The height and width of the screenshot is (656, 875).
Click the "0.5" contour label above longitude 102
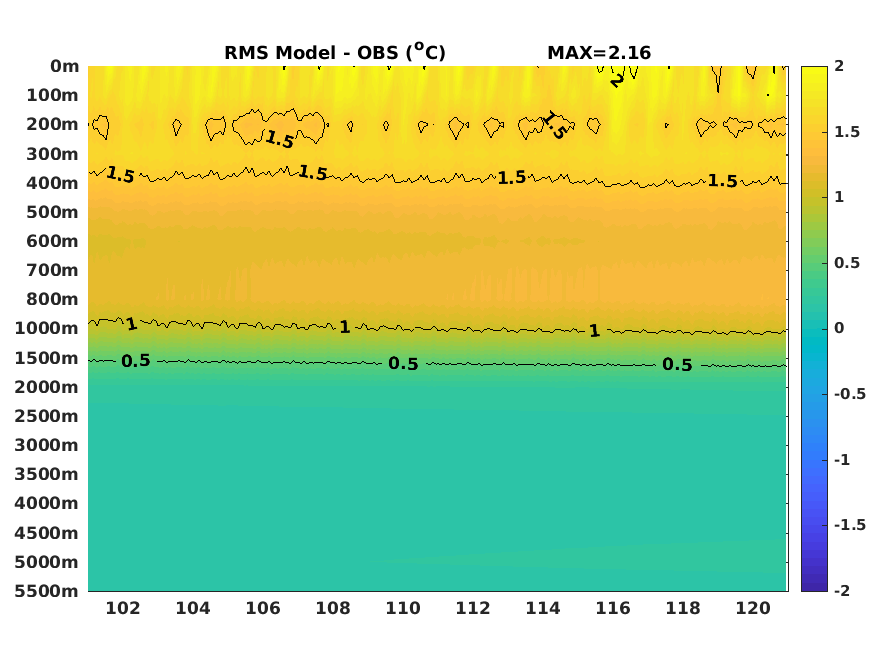coord(136,361)
